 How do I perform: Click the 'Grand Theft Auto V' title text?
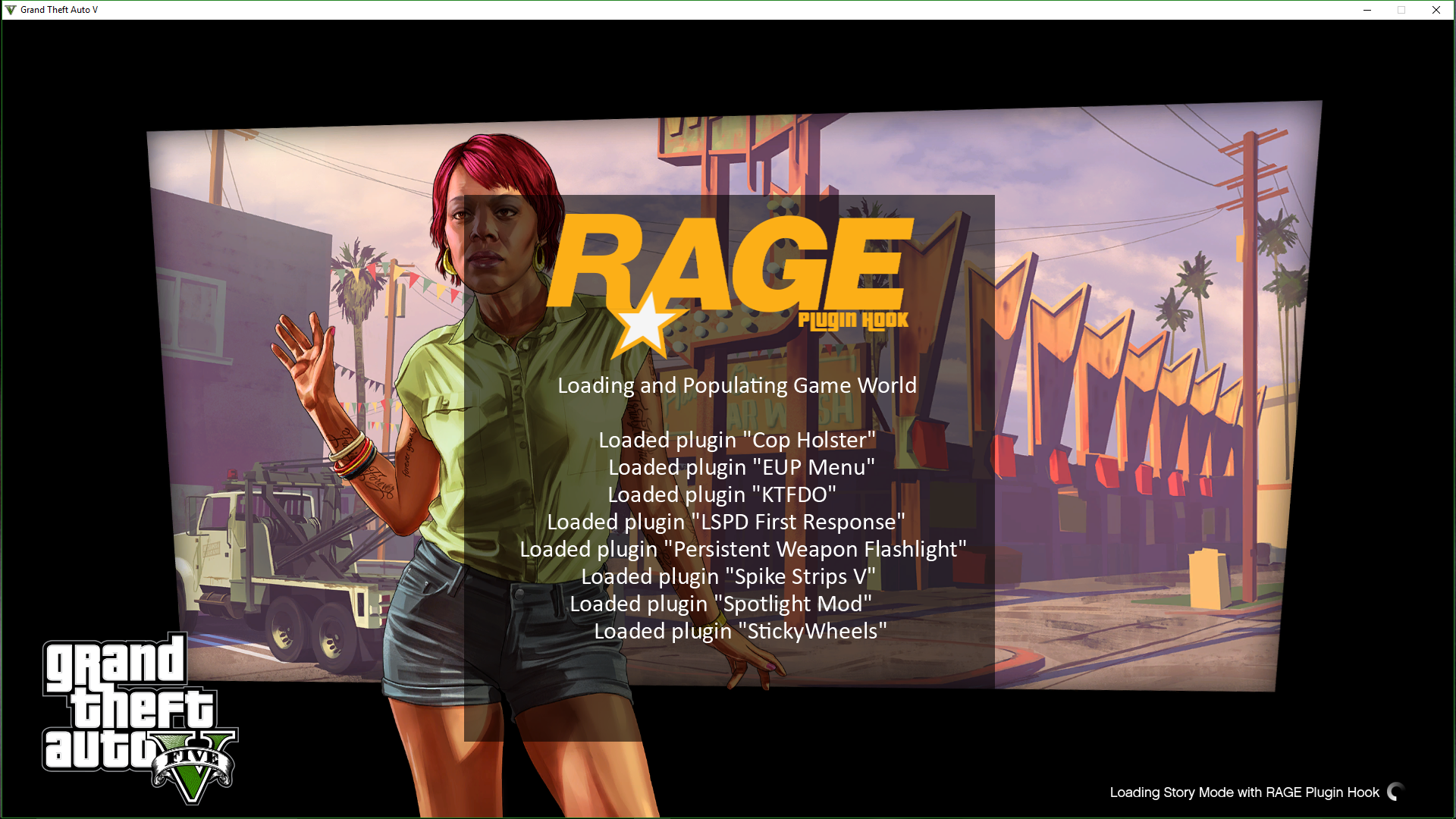[59, 10]
